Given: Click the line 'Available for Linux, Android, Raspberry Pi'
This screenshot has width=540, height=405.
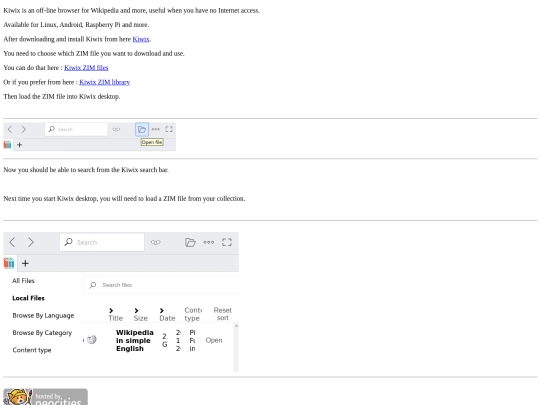Looking at the screenshot, I should click(x=76, y=25).
